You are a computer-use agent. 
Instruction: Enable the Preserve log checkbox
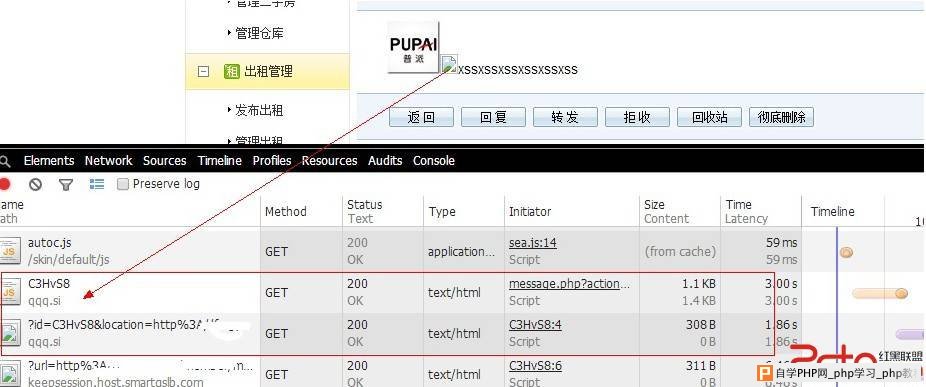123,184
